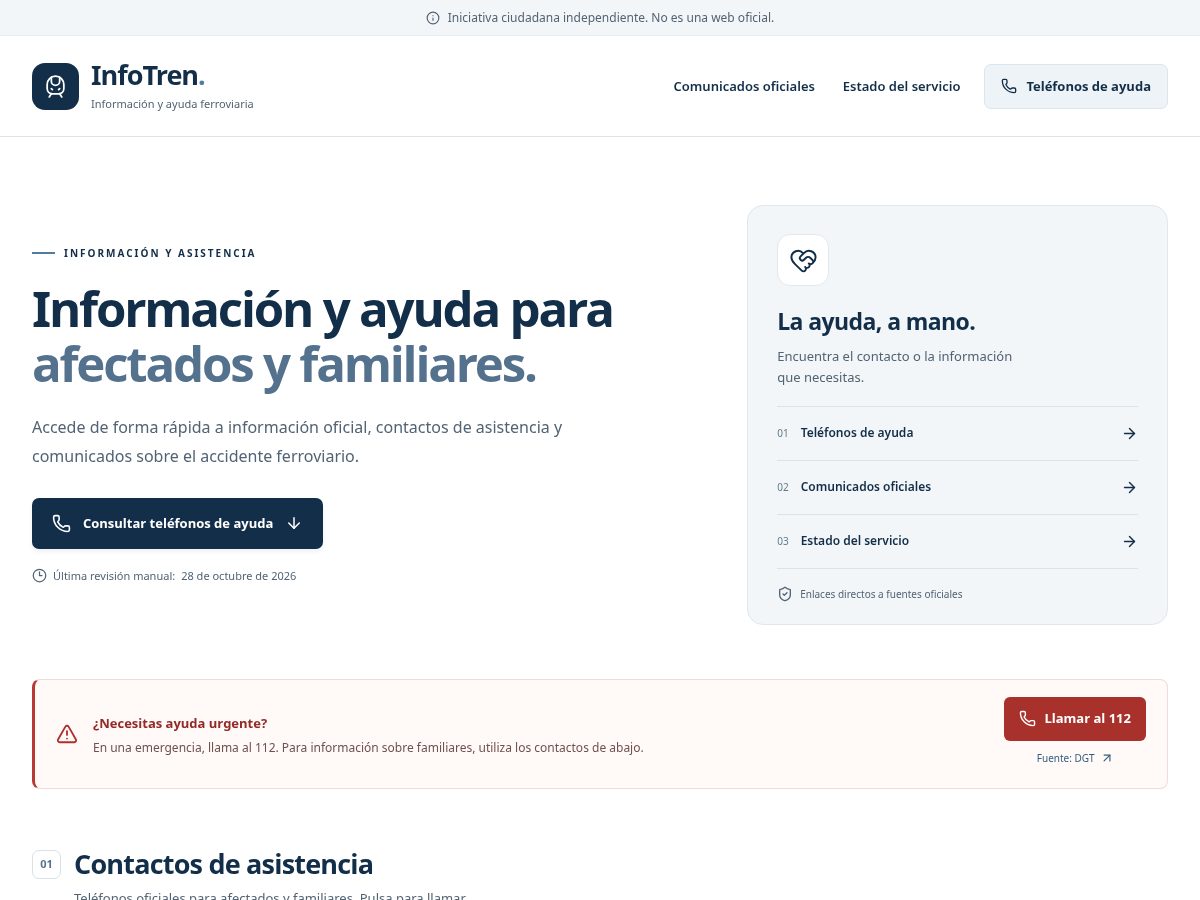Click the ¿Necesitas ayuda urgente? heading
This screenshot has height=900, width=1200.
[x=180, y=723]
